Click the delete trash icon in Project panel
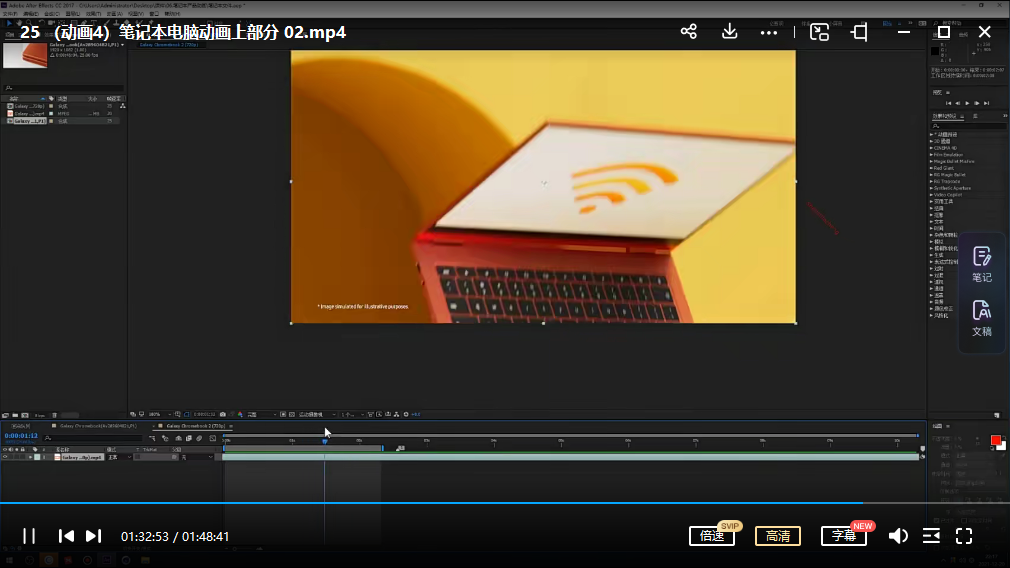The width and height of the screenshot is (1010, 568). coord(54,415)
